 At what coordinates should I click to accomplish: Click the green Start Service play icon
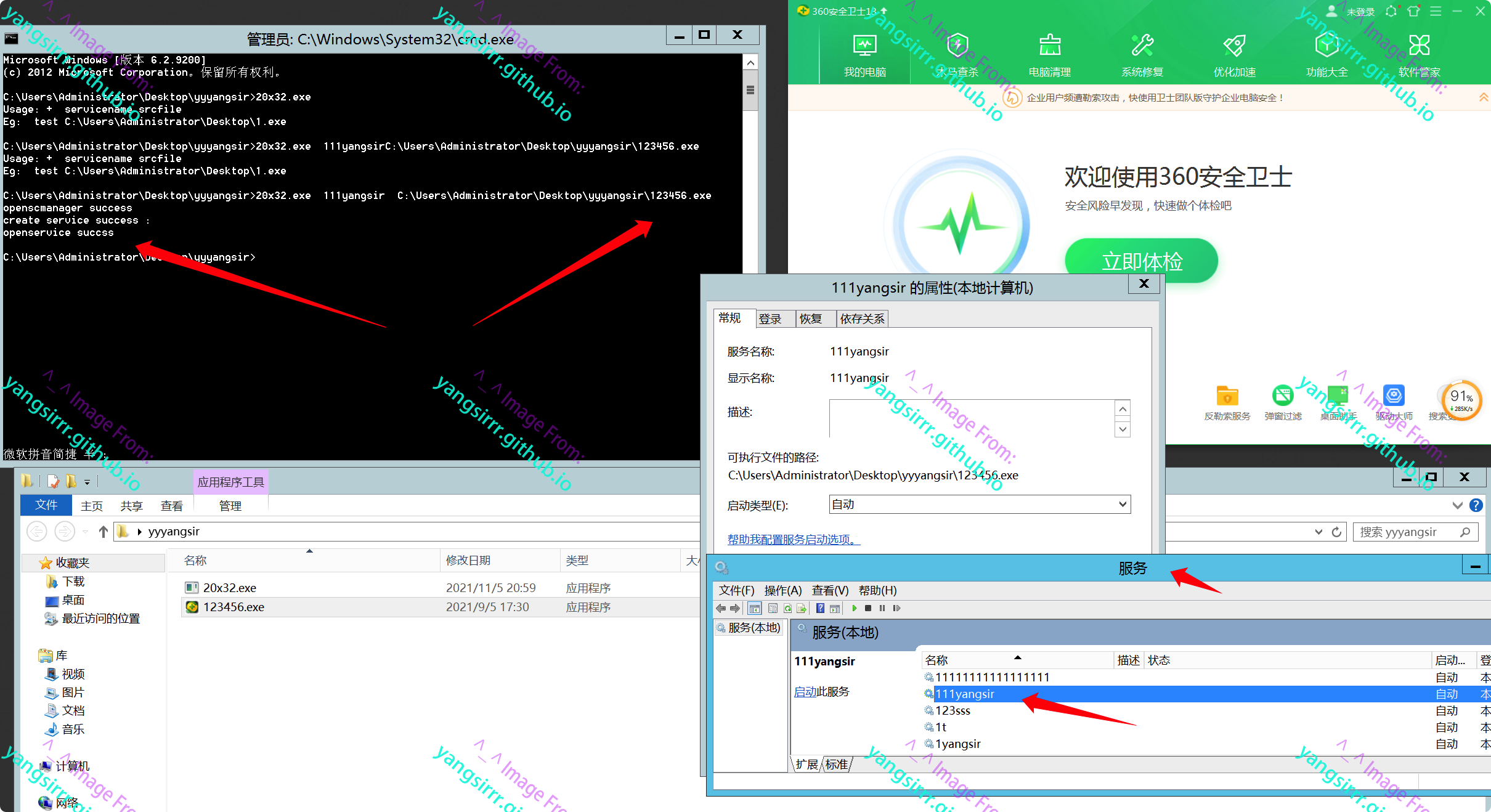[x=854, y=608]
